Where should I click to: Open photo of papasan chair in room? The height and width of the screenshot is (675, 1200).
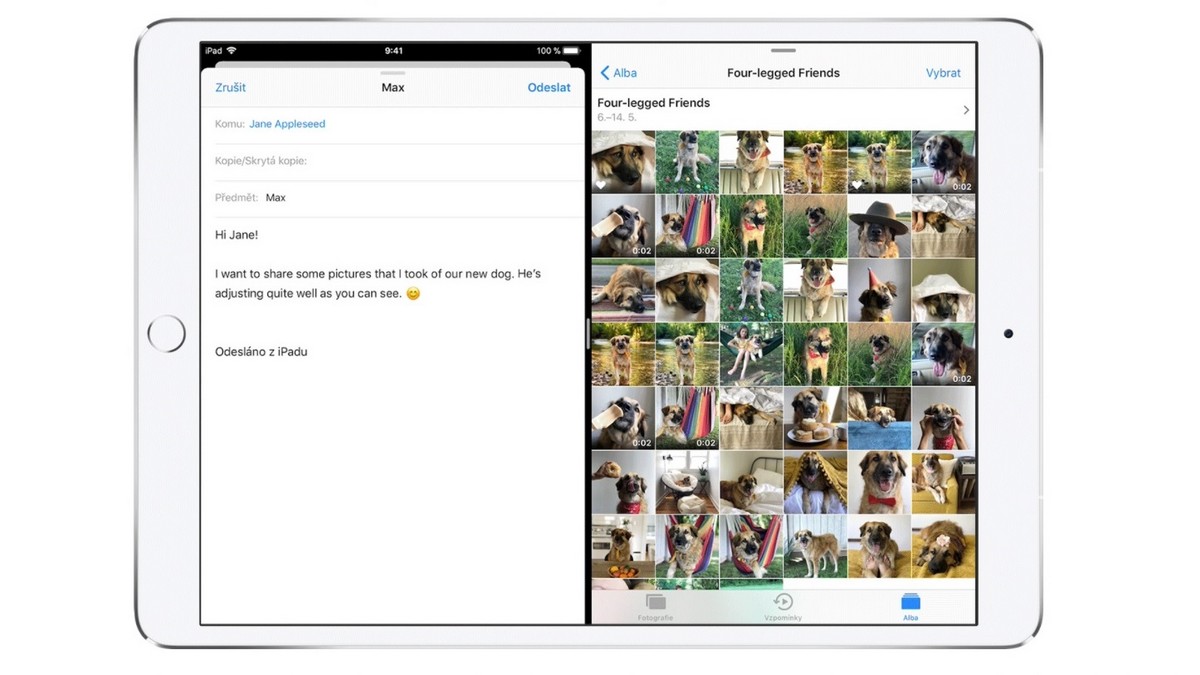click(x=687, y=482)
